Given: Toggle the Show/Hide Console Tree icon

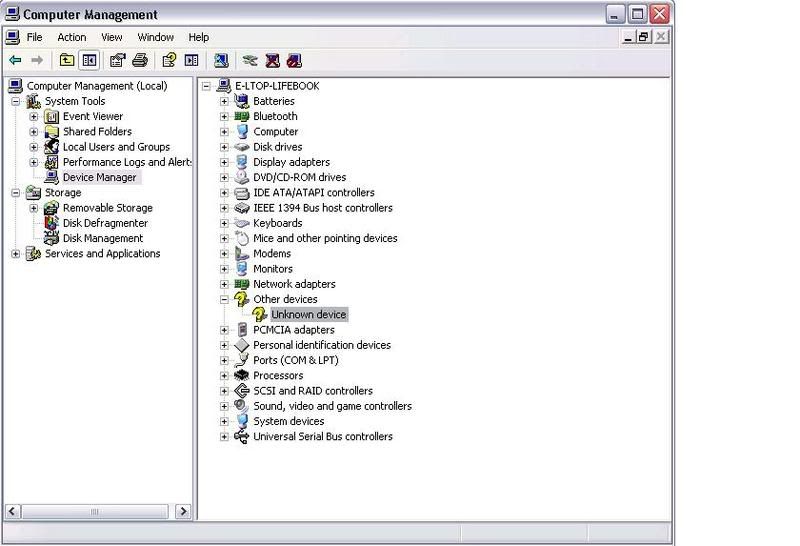Looking at the screenshot, I should [89, 60].
